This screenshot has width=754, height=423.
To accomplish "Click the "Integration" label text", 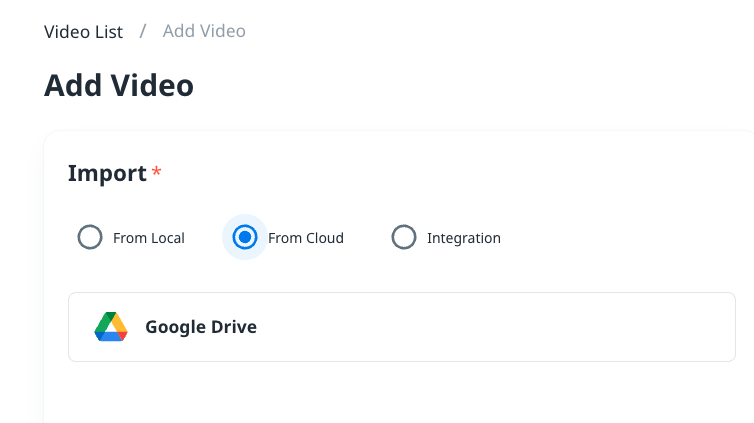I will pos(464,238).
